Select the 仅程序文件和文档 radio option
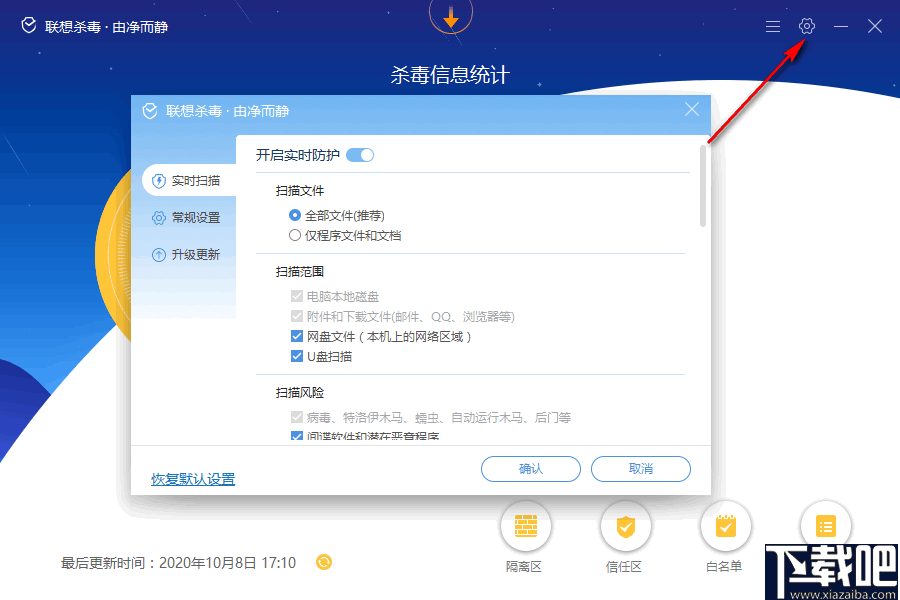The height and width of the screenshot is (600, 900). point(296,235)
